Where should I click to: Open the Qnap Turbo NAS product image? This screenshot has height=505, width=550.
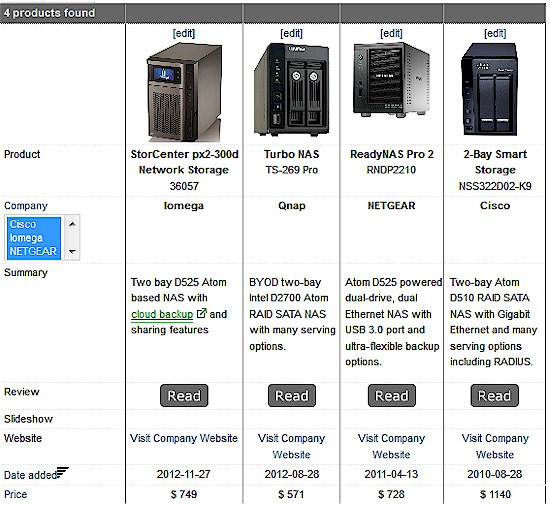[x=291, y=90]
